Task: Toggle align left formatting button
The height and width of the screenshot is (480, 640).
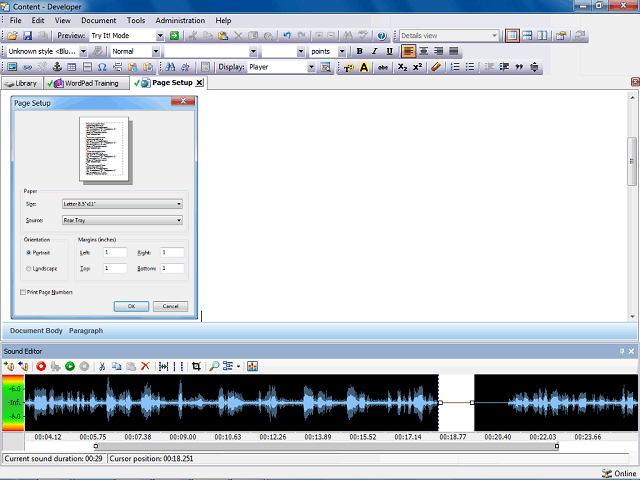Action: point(408,51)
